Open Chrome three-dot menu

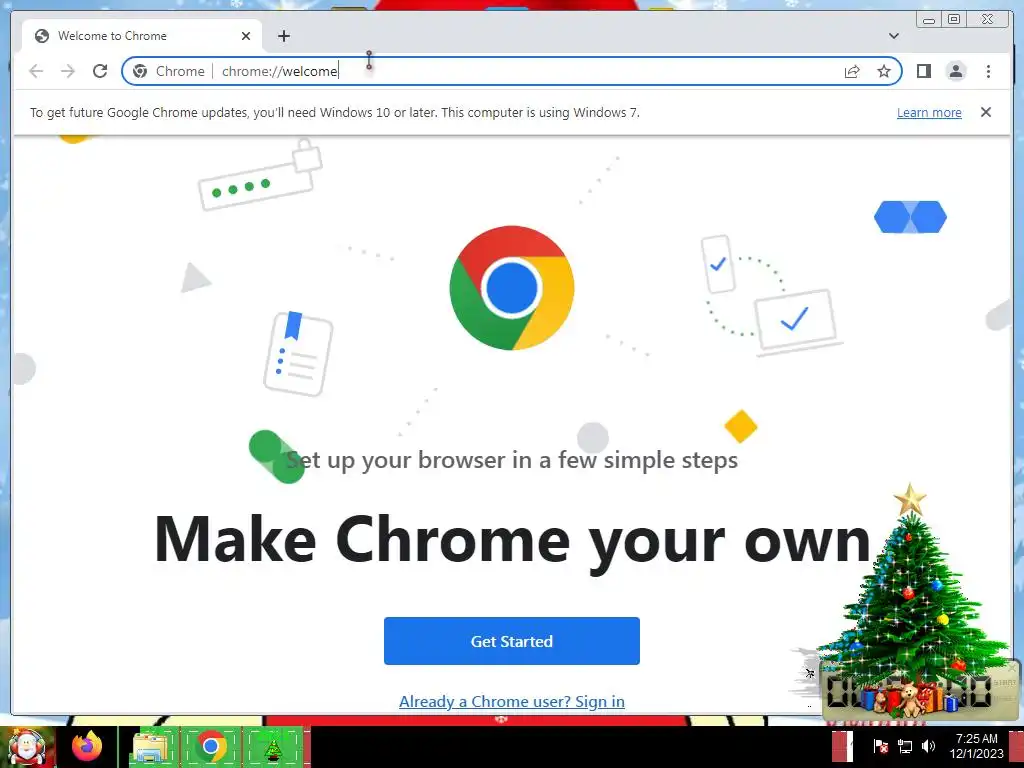click(x=988, y=71)
